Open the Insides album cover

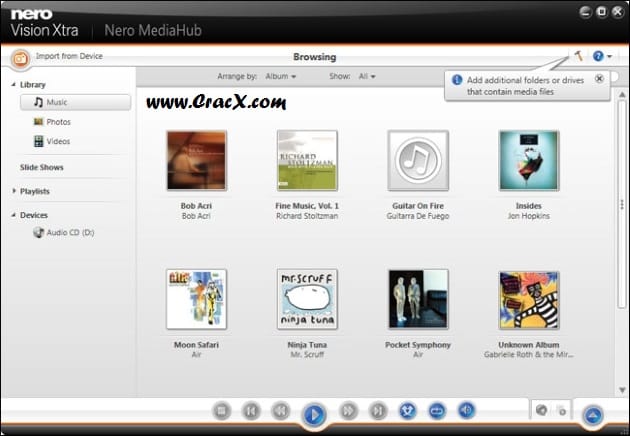point(529,160)
